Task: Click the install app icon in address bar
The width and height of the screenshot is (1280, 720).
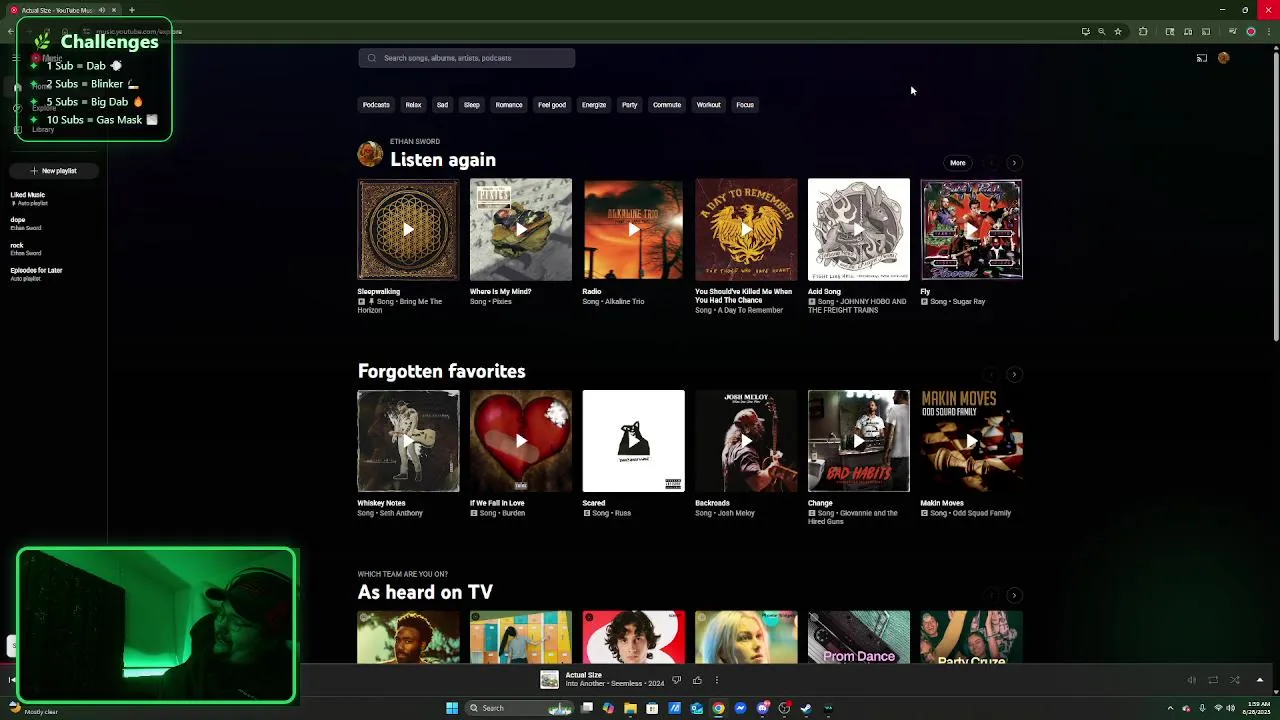Action: [1086, 31]
